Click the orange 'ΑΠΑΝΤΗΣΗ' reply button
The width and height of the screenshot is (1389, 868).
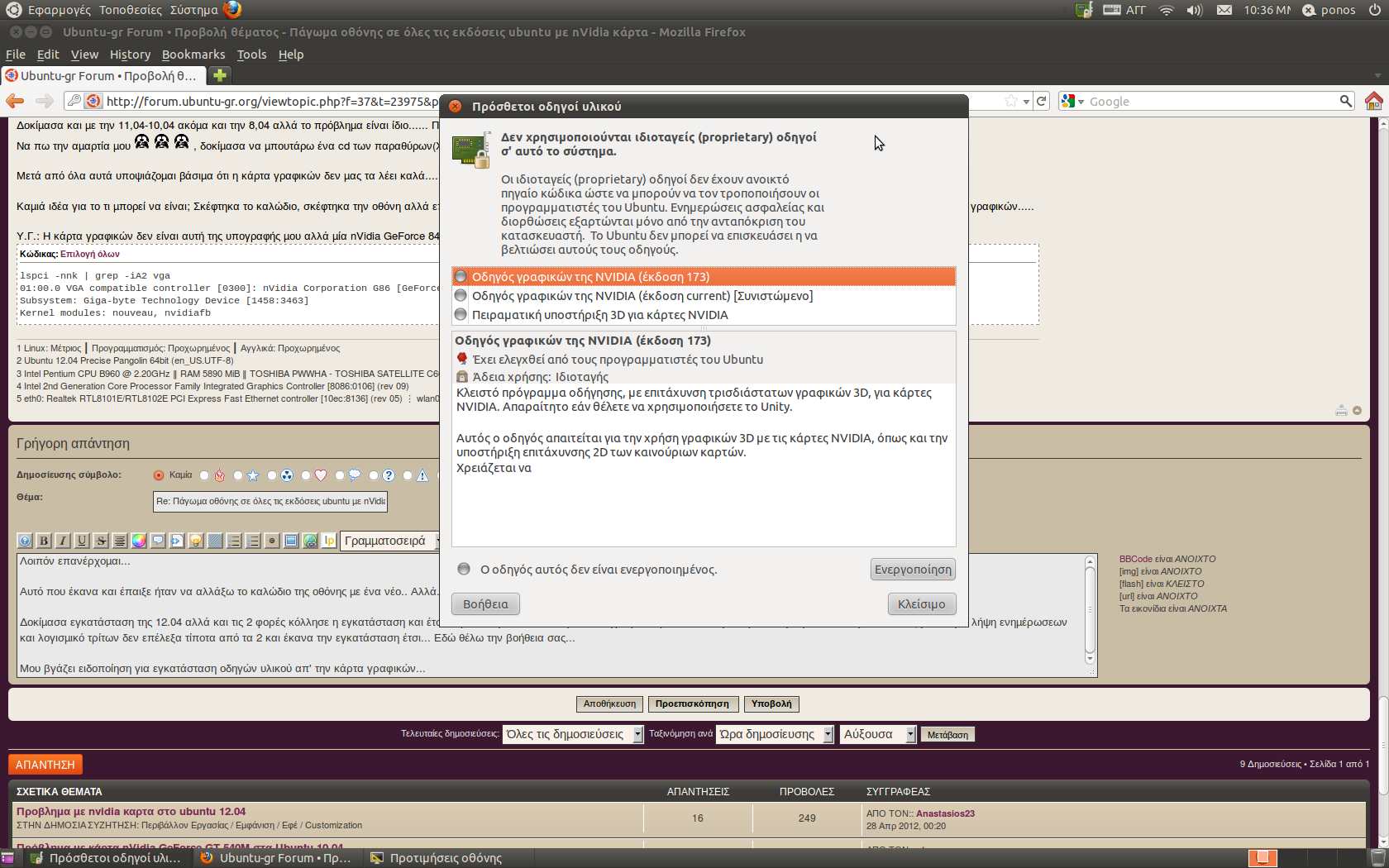45,765
